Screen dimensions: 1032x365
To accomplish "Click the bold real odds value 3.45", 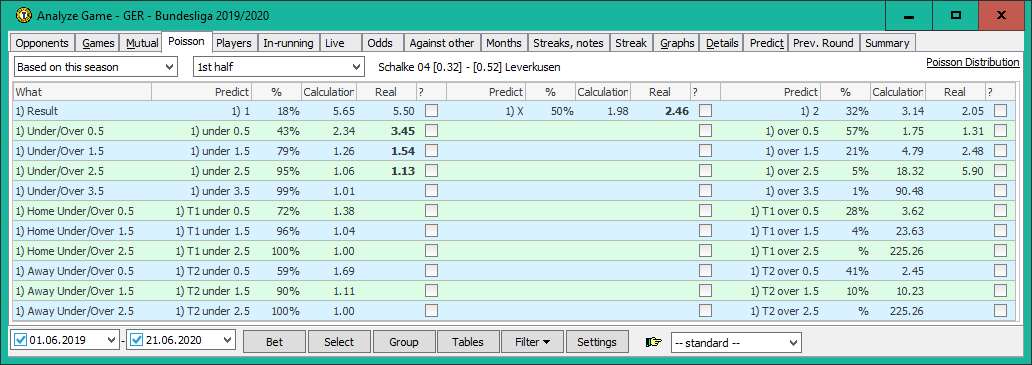I will pyautogui.click(x=403, y=131).
